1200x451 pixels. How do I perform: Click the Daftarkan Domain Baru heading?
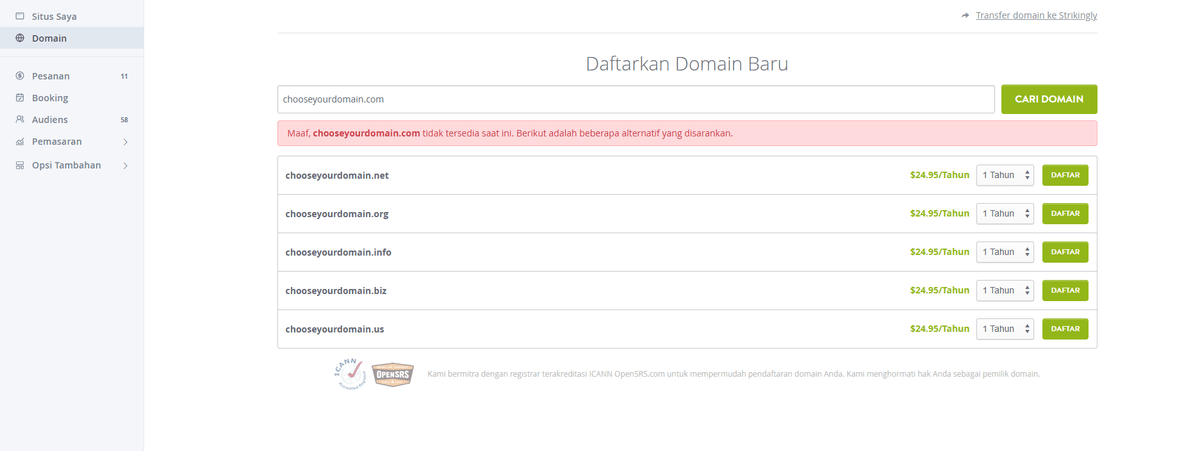point(687,64)
